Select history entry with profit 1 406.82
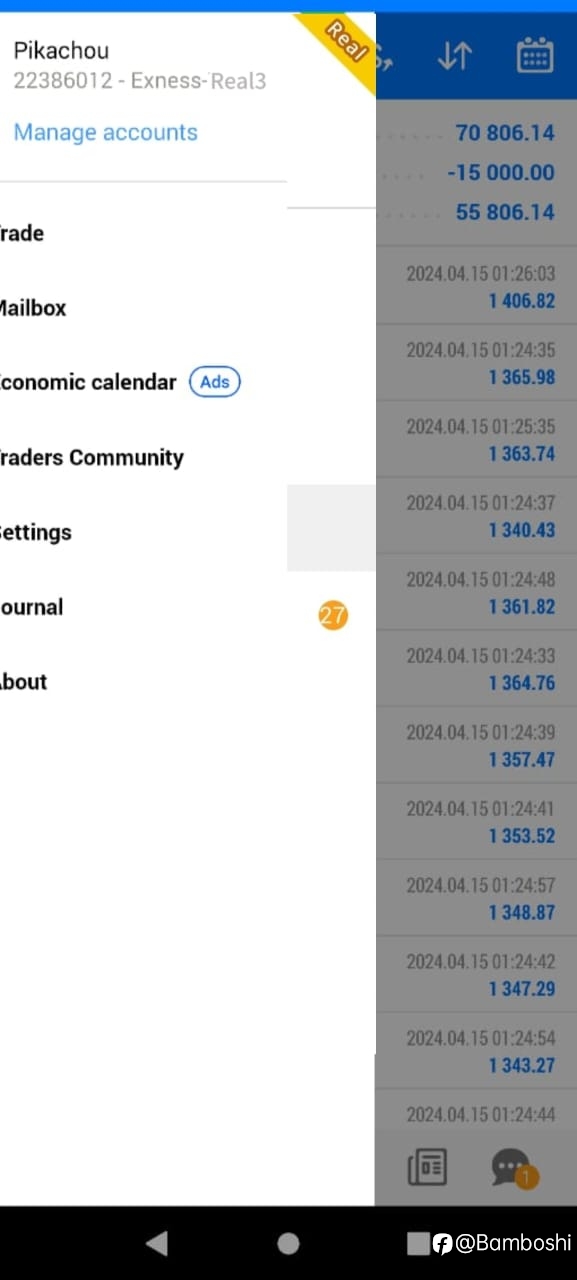577x1280 pixels. tap(476, 286)
